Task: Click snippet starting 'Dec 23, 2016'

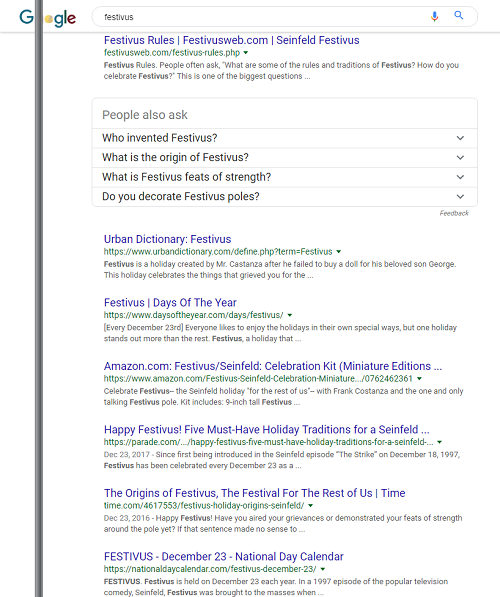Action: [283, 524]
